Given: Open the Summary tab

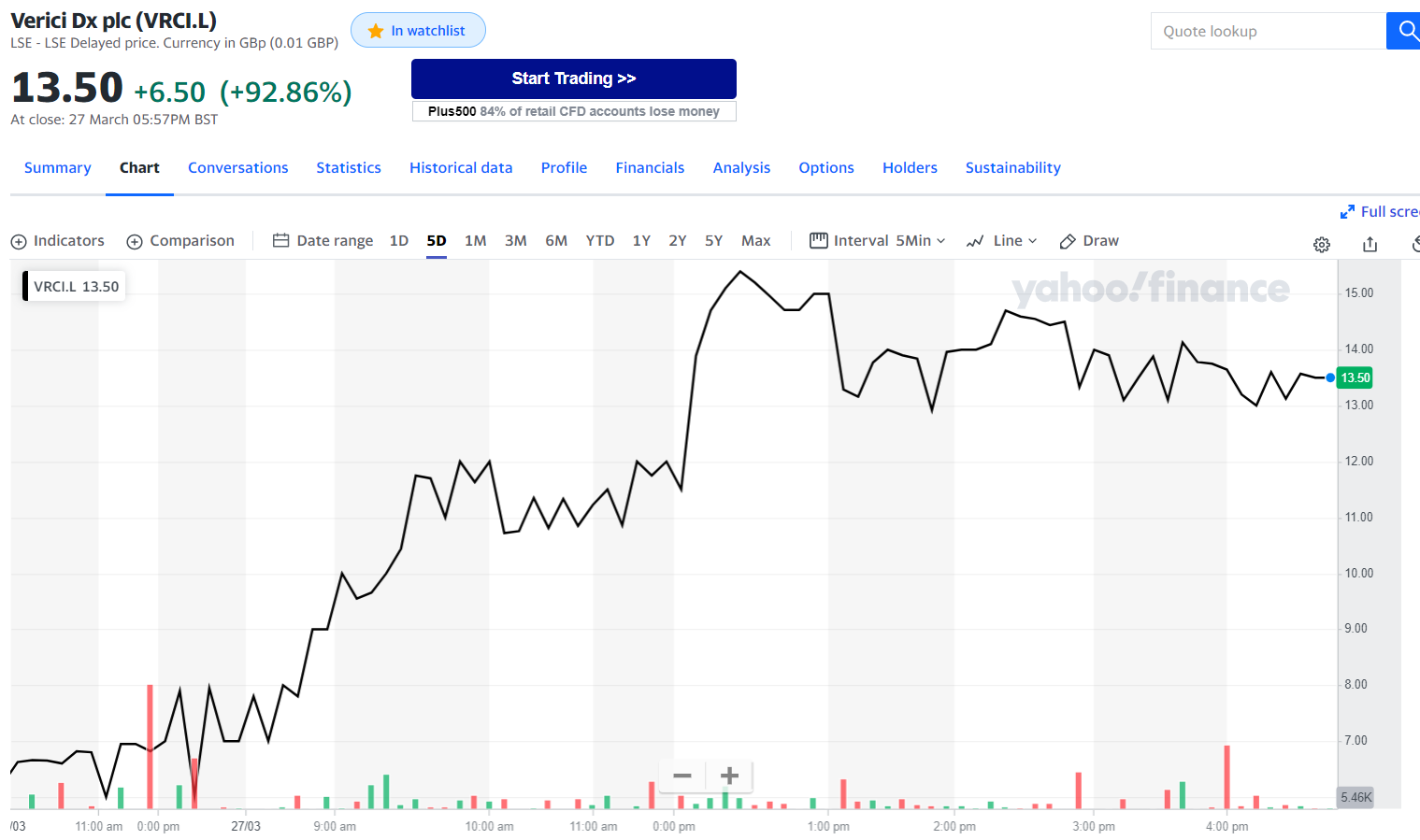Looking at the screenshot, I should [58, 167].
